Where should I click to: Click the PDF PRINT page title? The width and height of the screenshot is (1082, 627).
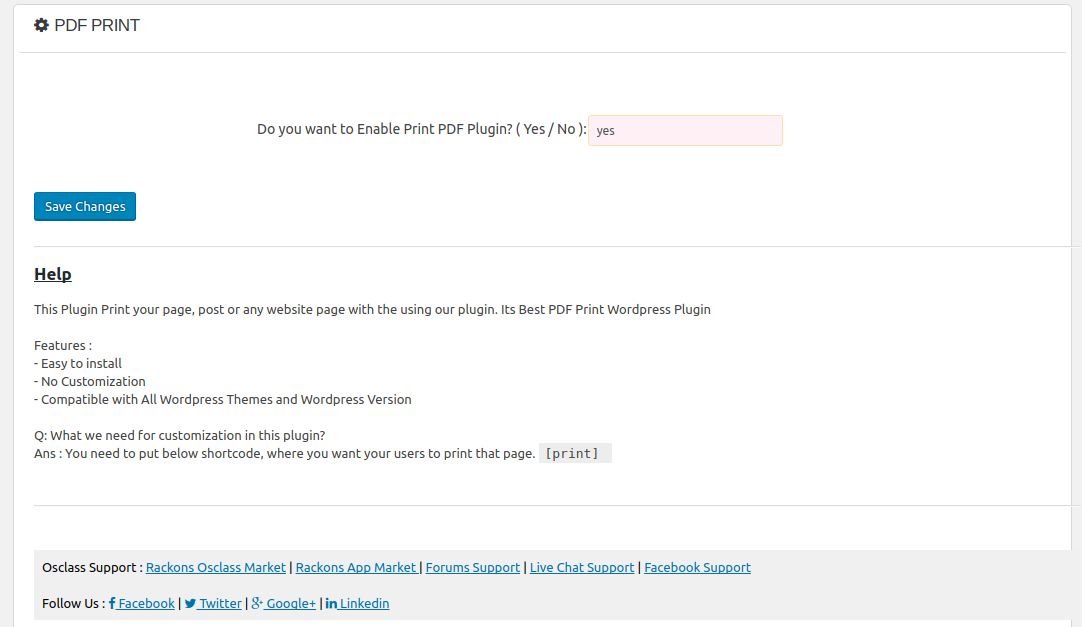[x=97, y=26]
